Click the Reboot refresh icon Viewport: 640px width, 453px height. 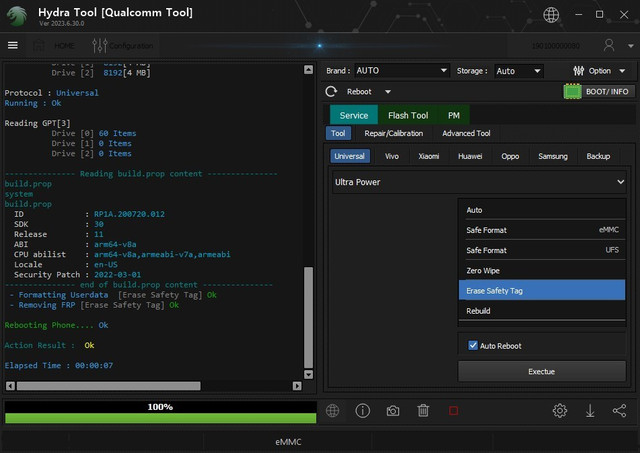331,91
